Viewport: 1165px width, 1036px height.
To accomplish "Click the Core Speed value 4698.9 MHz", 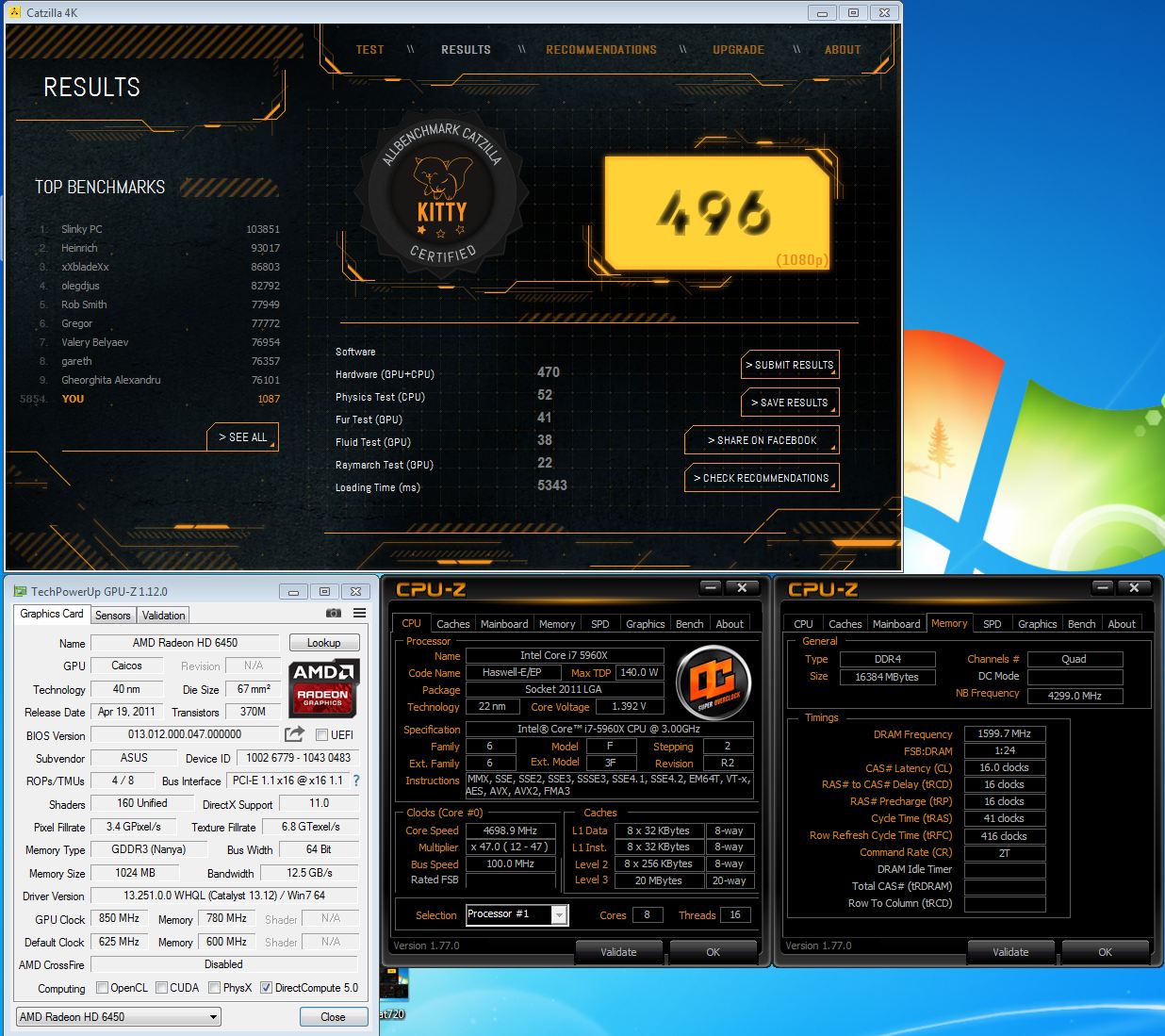I will (510, 830).
